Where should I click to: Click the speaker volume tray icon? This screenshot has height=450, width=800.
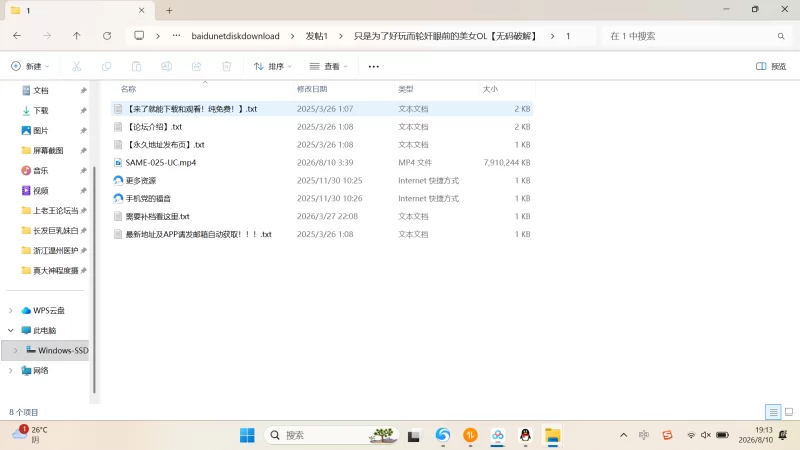click(706, 435)
